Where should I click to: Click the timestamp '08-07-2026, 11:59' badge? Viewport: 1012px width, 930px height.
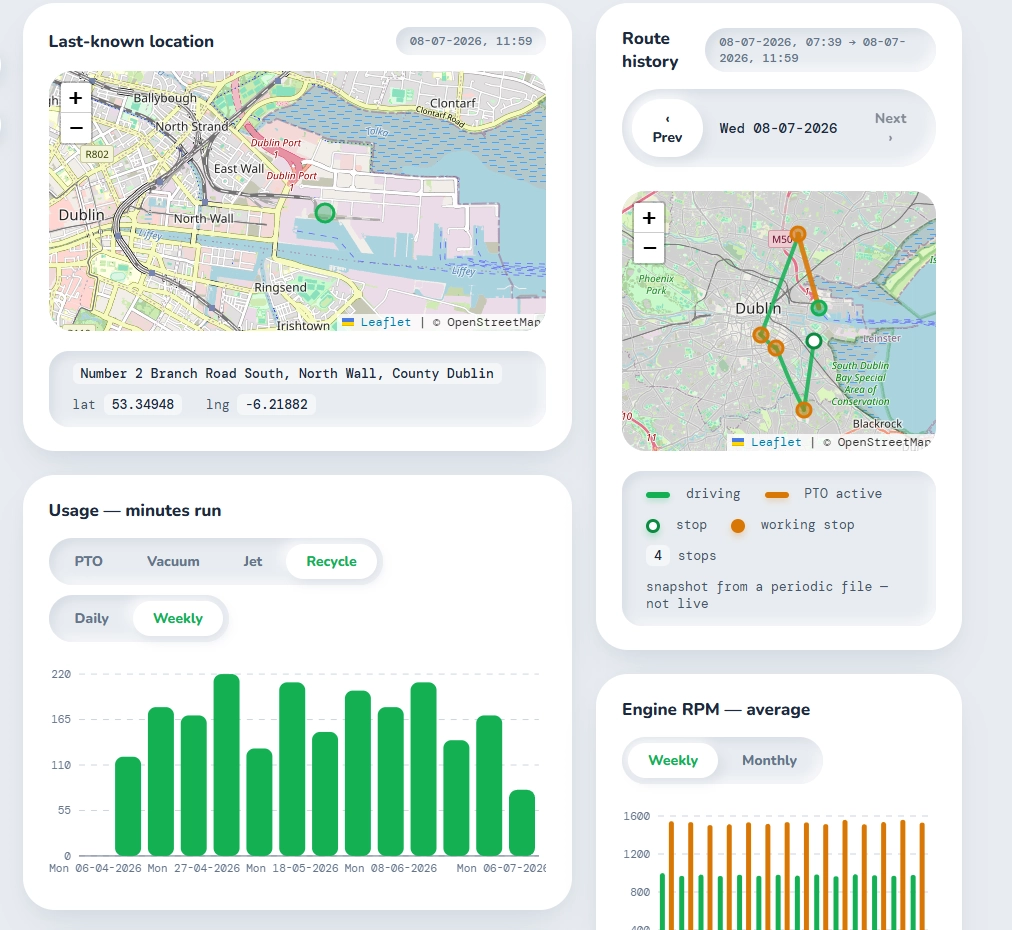tap(471, 41)
